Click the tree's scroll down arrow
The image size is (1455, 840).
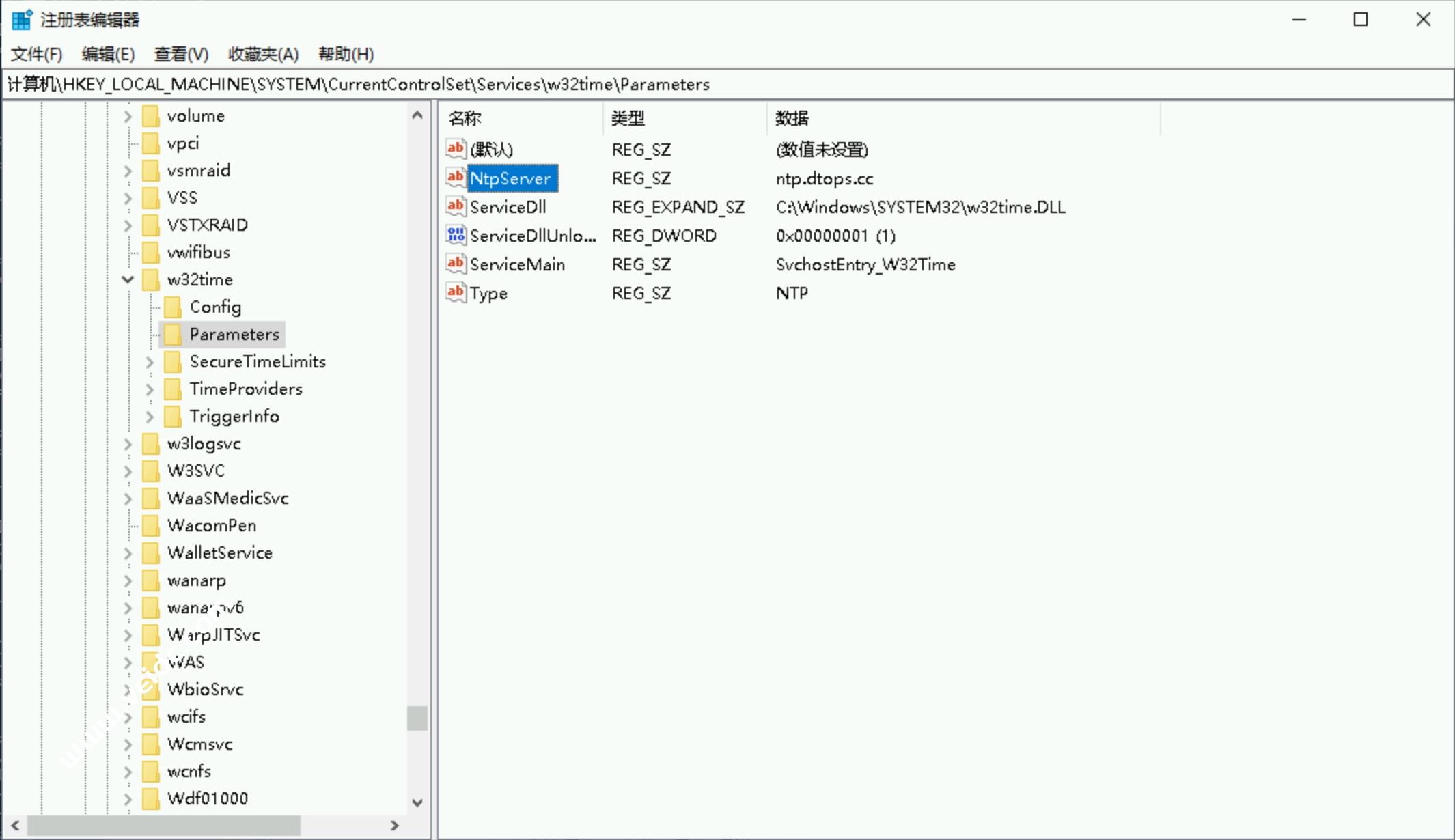[417, 802]
